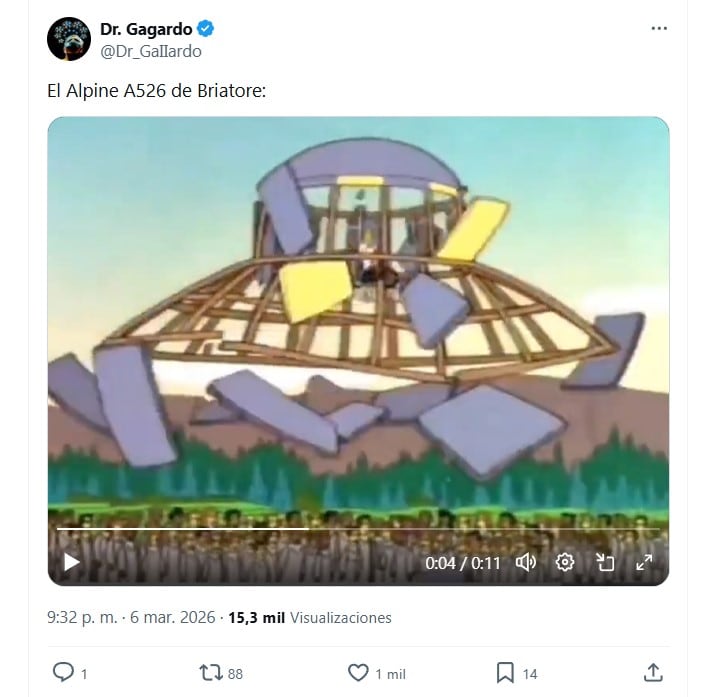Image resolution: width=713 pixels, height=697 pixels.
Task: Open Dr. Gagardo profile avatar
Action: tap(69, 39)
